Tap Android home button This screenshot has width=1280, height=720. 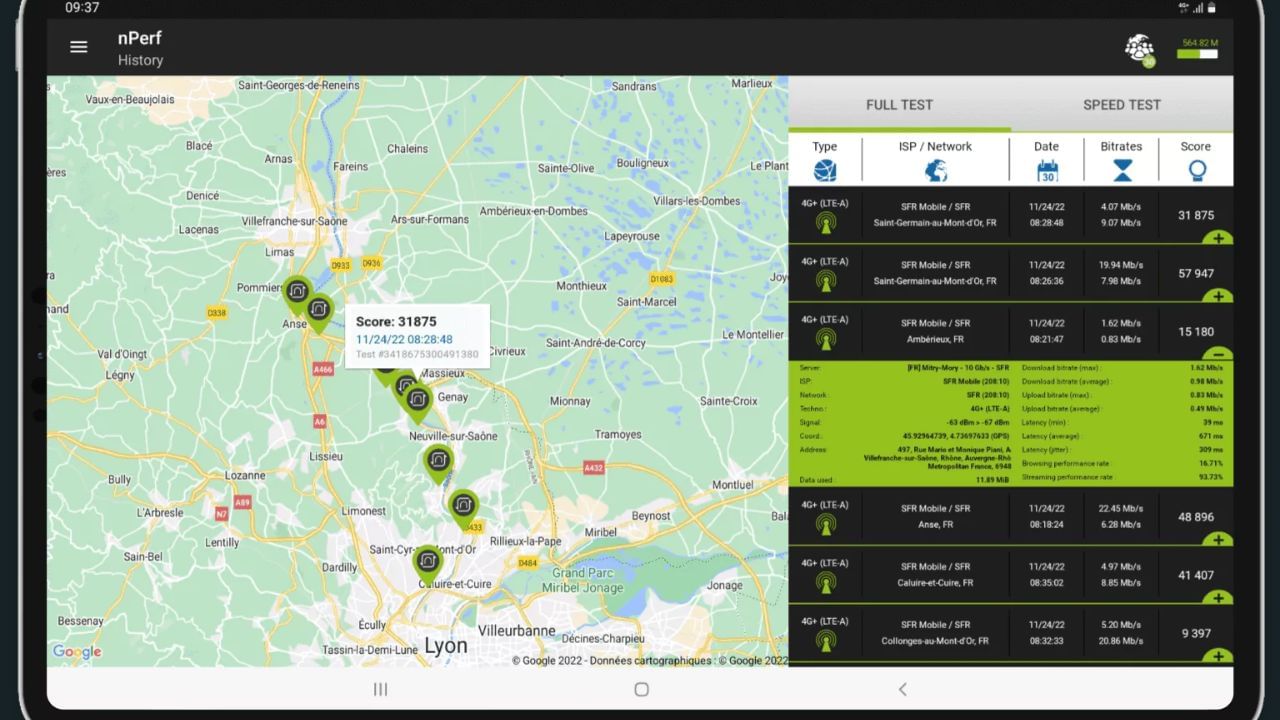click(x=641, y=689)
